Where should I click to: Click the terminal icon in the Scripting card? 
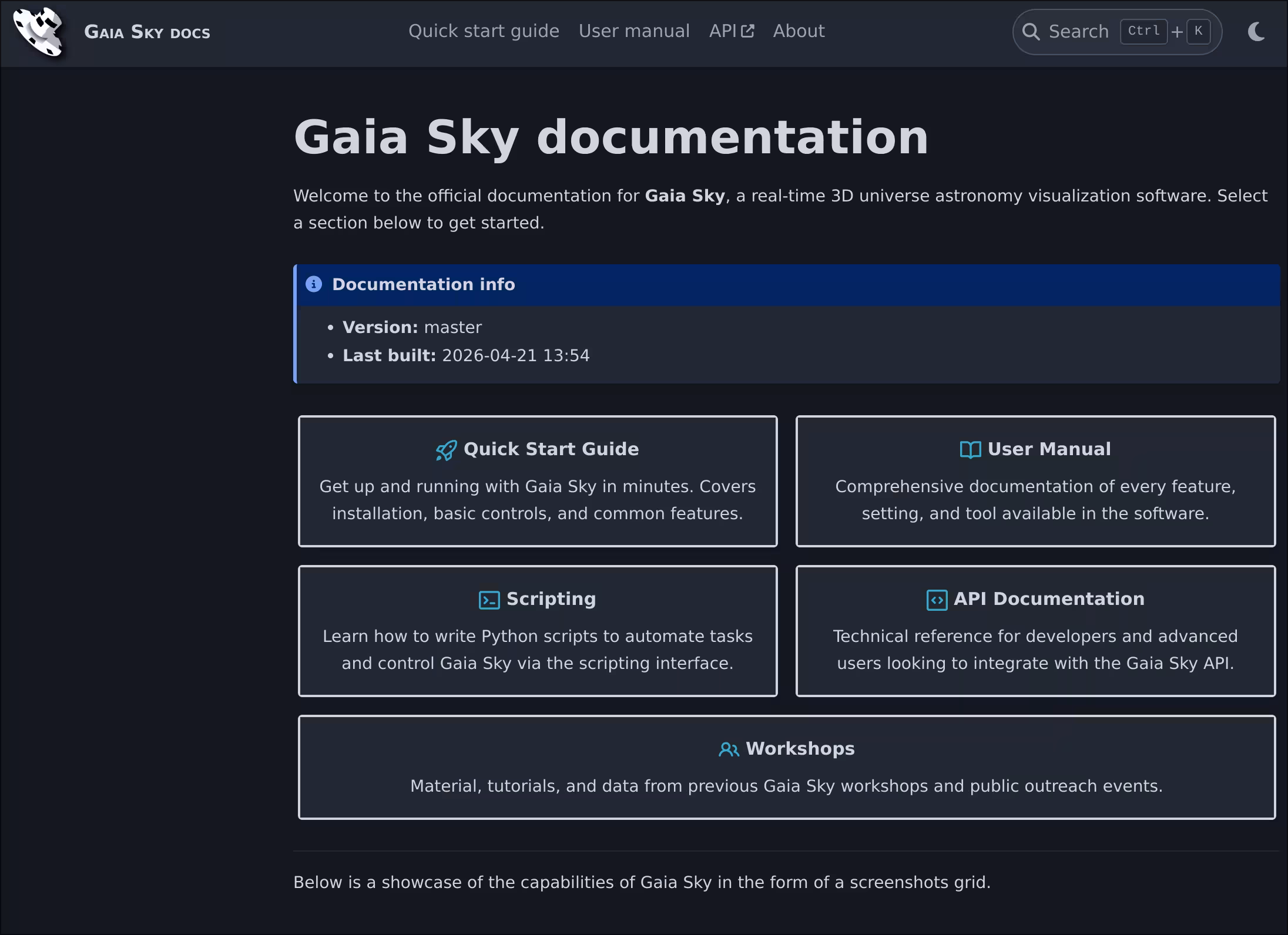(489, 600)
